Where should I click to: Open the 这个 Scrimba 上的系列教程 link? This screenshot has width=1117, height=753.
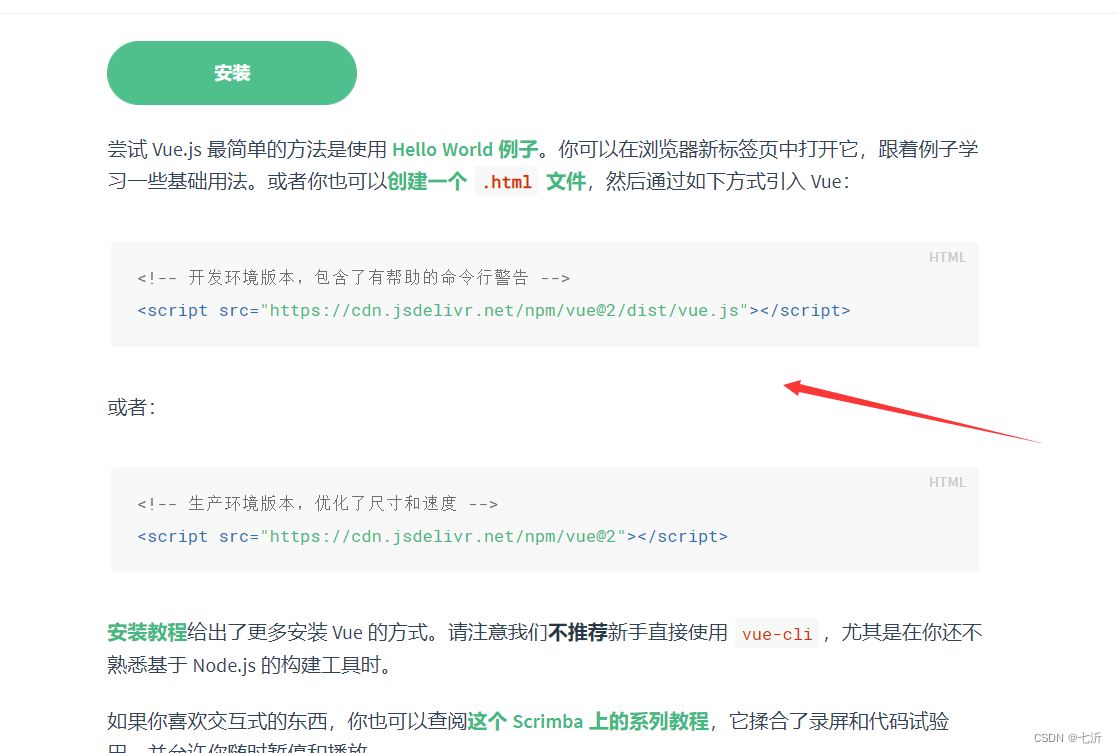tap(588, 721)
